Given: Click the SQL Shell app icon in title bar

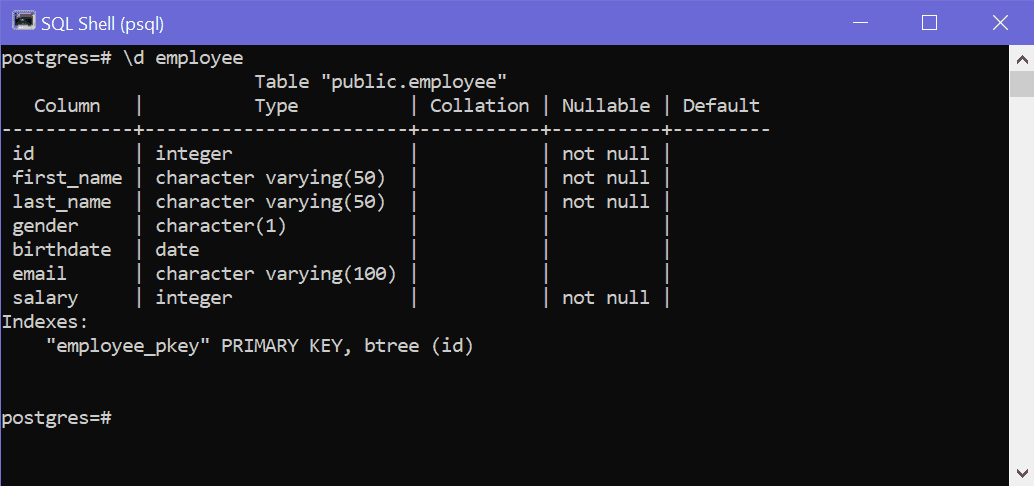Looking at the screenshot, I should click(23, 22).
